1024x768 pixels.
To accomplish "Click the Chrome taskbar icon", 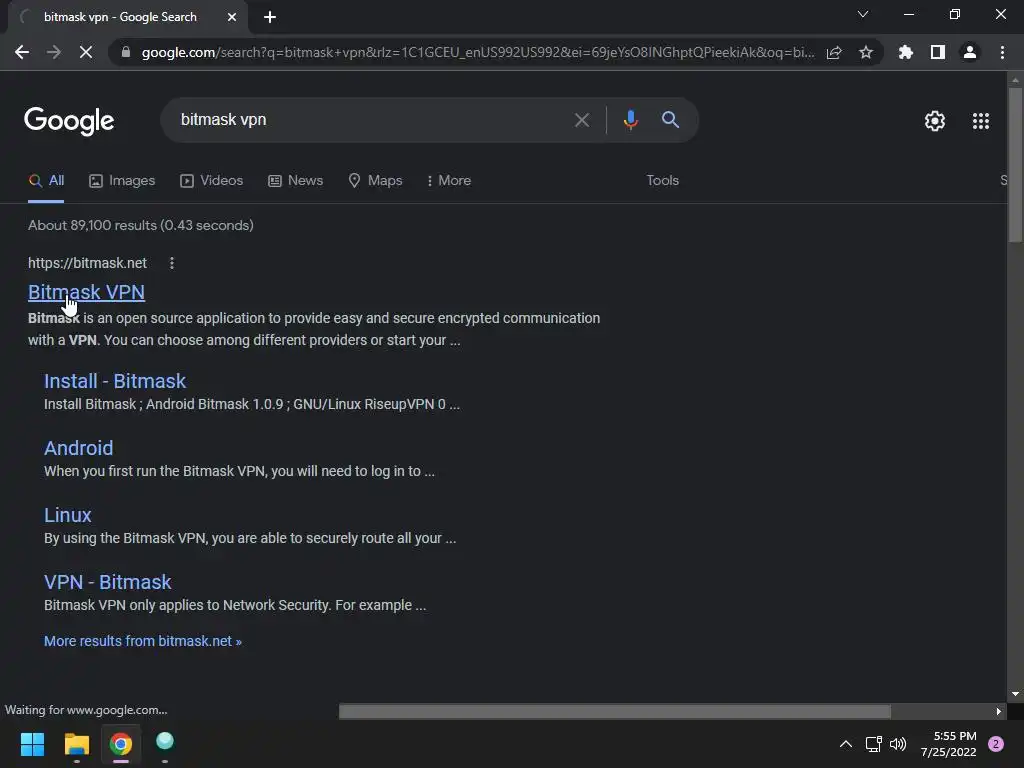I will pyautogui.click(x=121, y=744).
